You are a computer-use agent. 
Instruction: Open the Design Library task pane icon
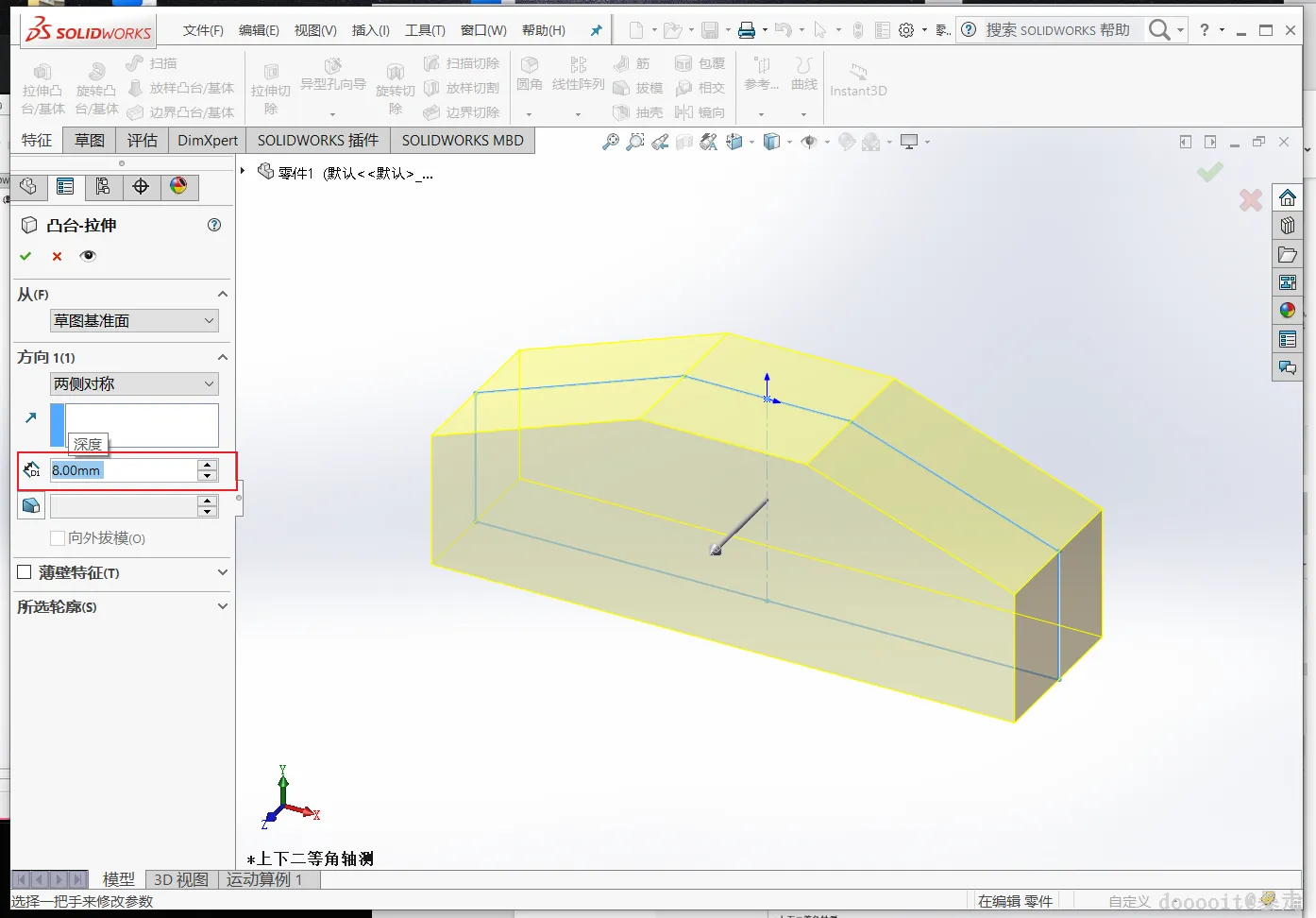pyautogui.click(x=1288, y=226)
